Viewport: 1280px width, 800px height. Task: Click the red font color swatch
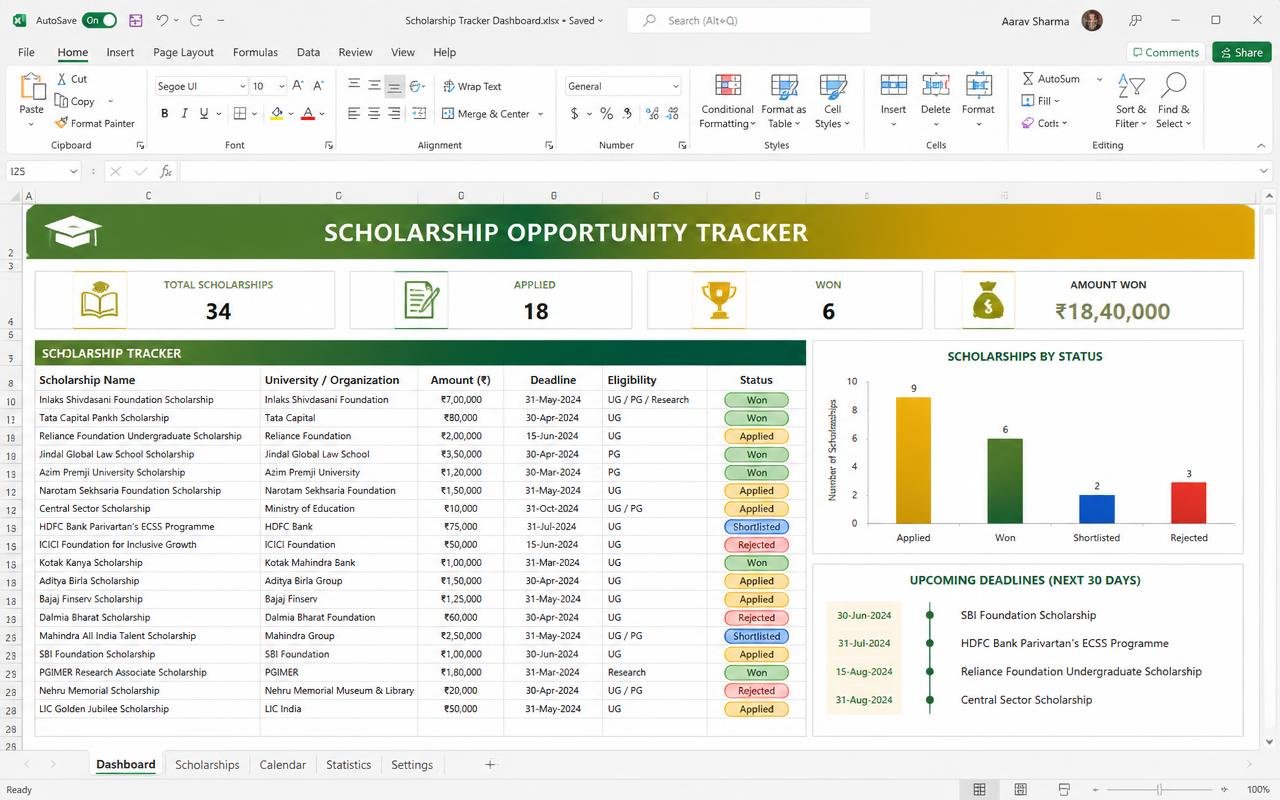point(308,114)
